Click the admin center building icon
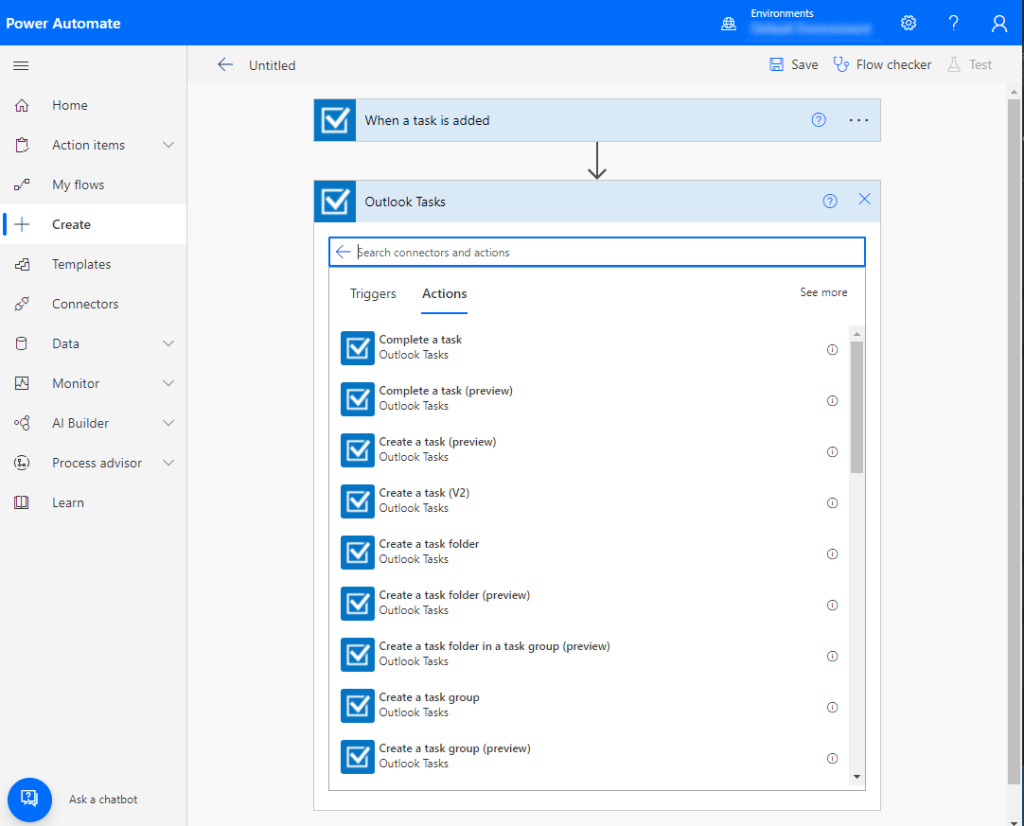This screenshot has height=826, width=1024. 728,22
